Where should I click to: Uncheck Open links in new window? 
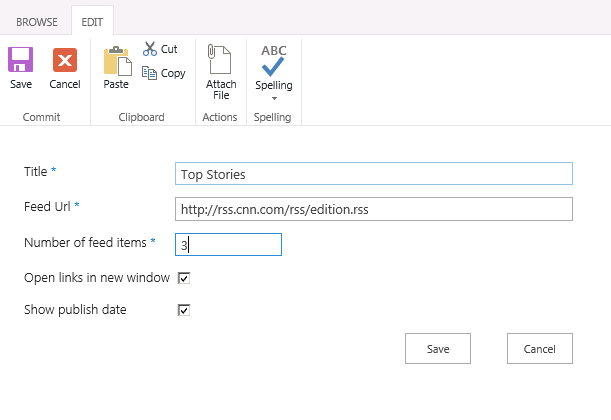click(x=184, y=278)
